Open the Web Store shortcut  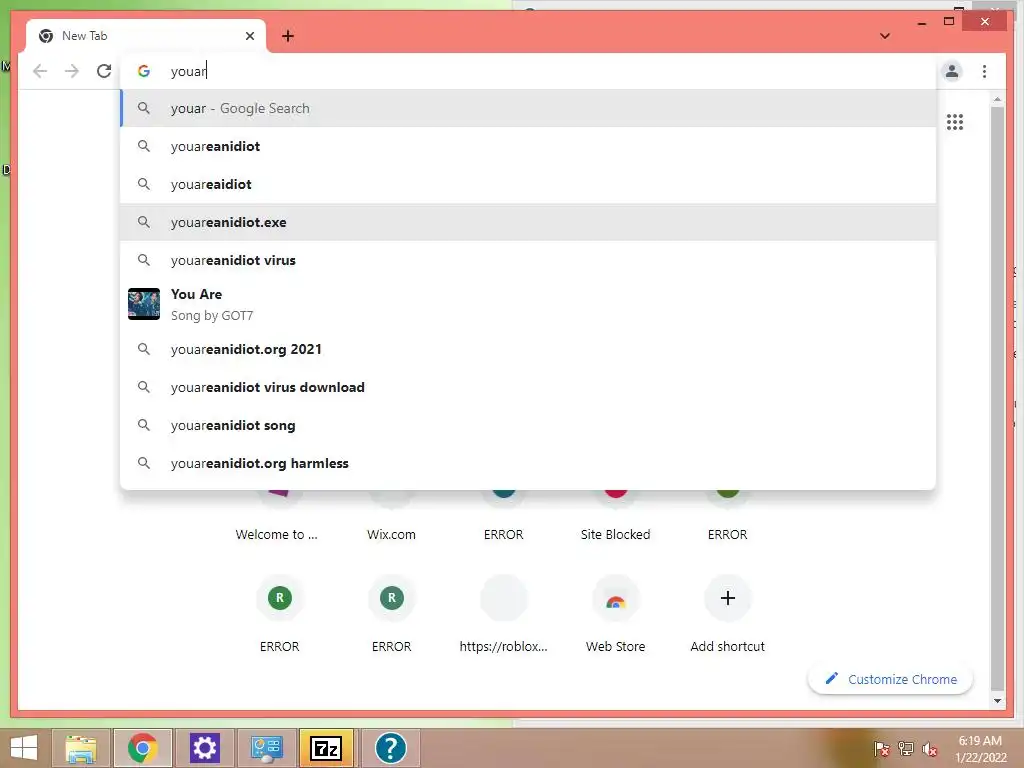coord(615,614)
